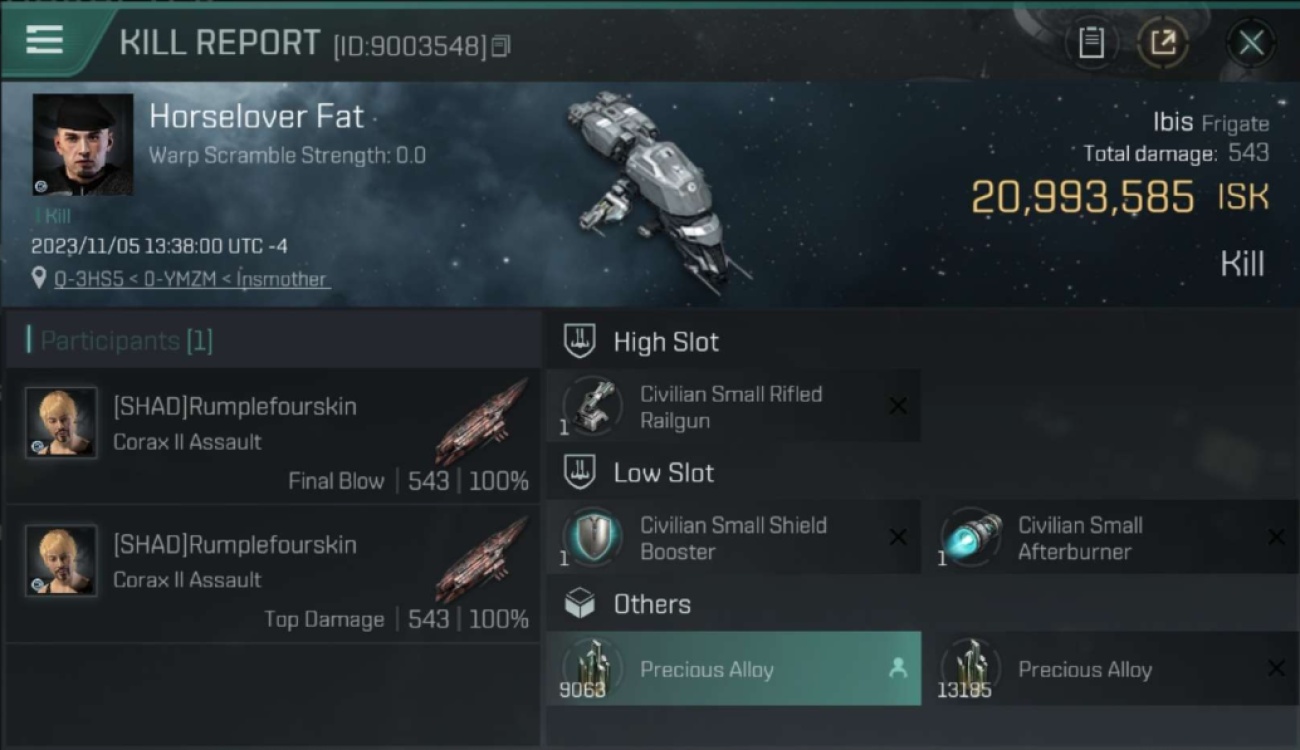Image resolution: width=1300 pixels, height=750 pixels.
Task: View Horselover Fat's portrait
Action: [82, 145]
